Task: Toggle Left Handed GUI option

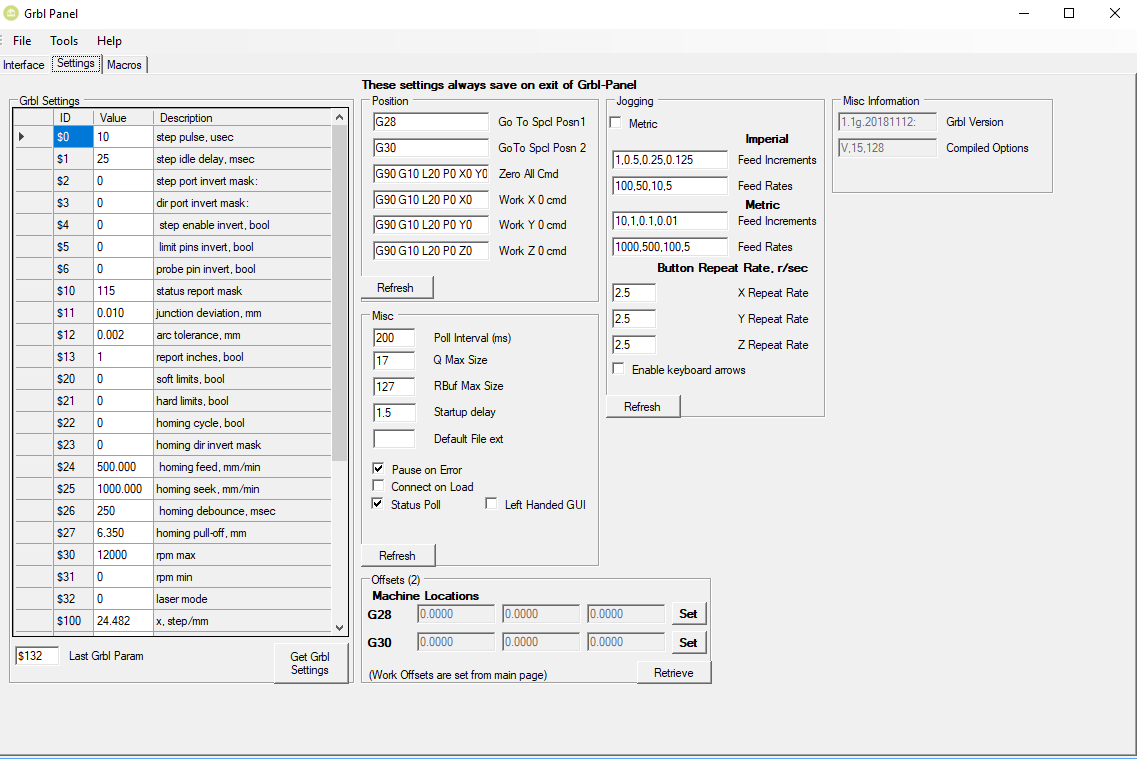Action: (490, 503)
